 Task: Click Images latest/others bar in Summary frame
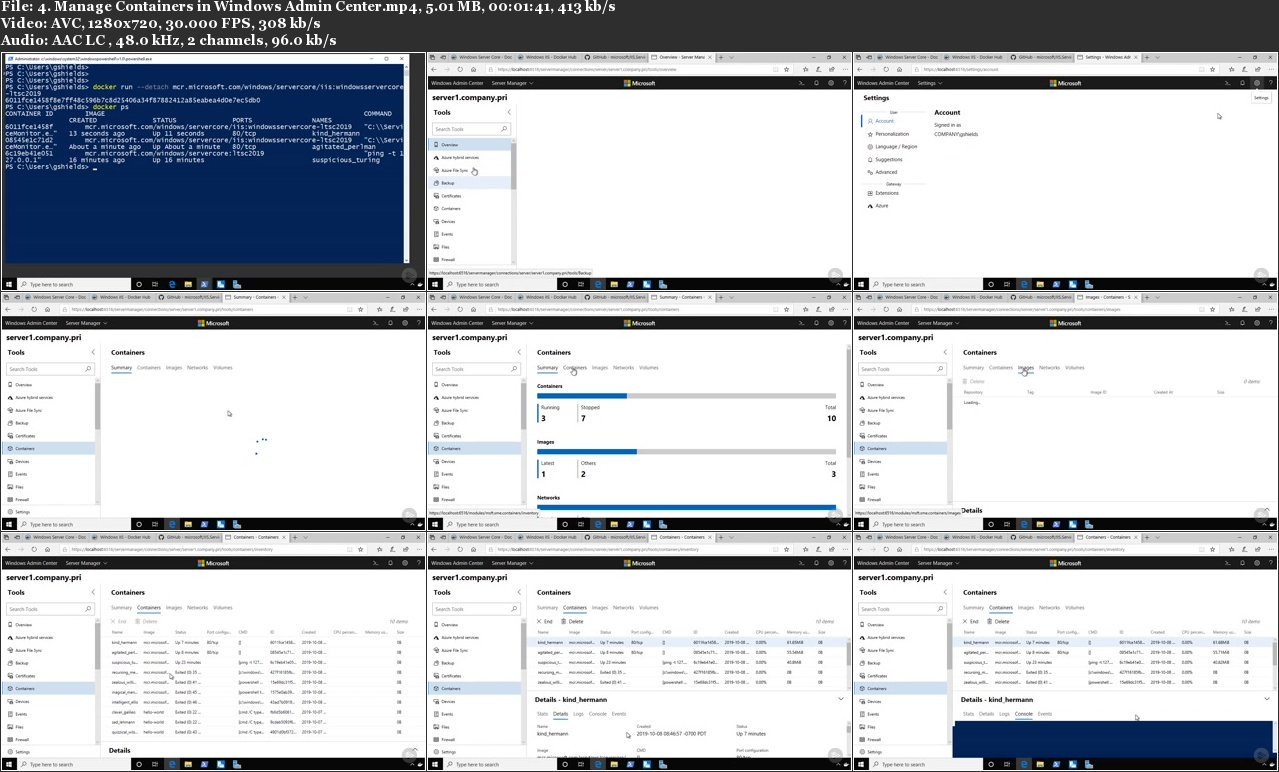pyautogui.click(x=687, y=451)
